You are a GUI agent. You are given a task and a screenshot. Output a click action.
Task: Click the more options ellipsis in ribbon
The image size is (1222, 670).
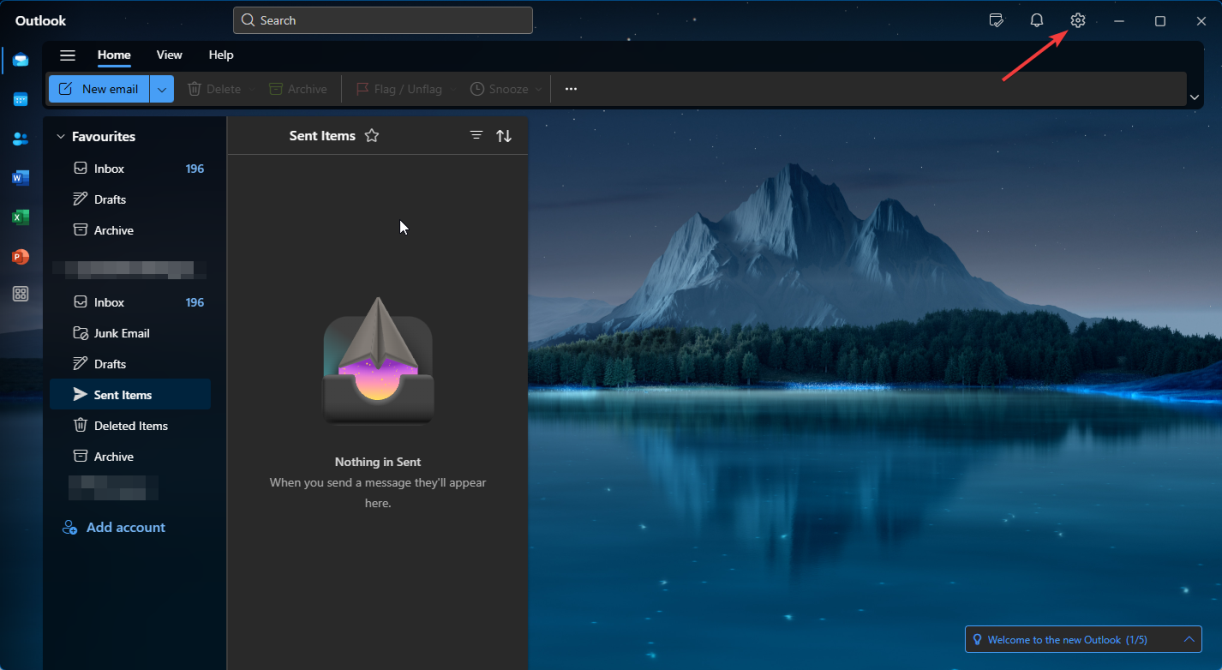pos(571,89)
